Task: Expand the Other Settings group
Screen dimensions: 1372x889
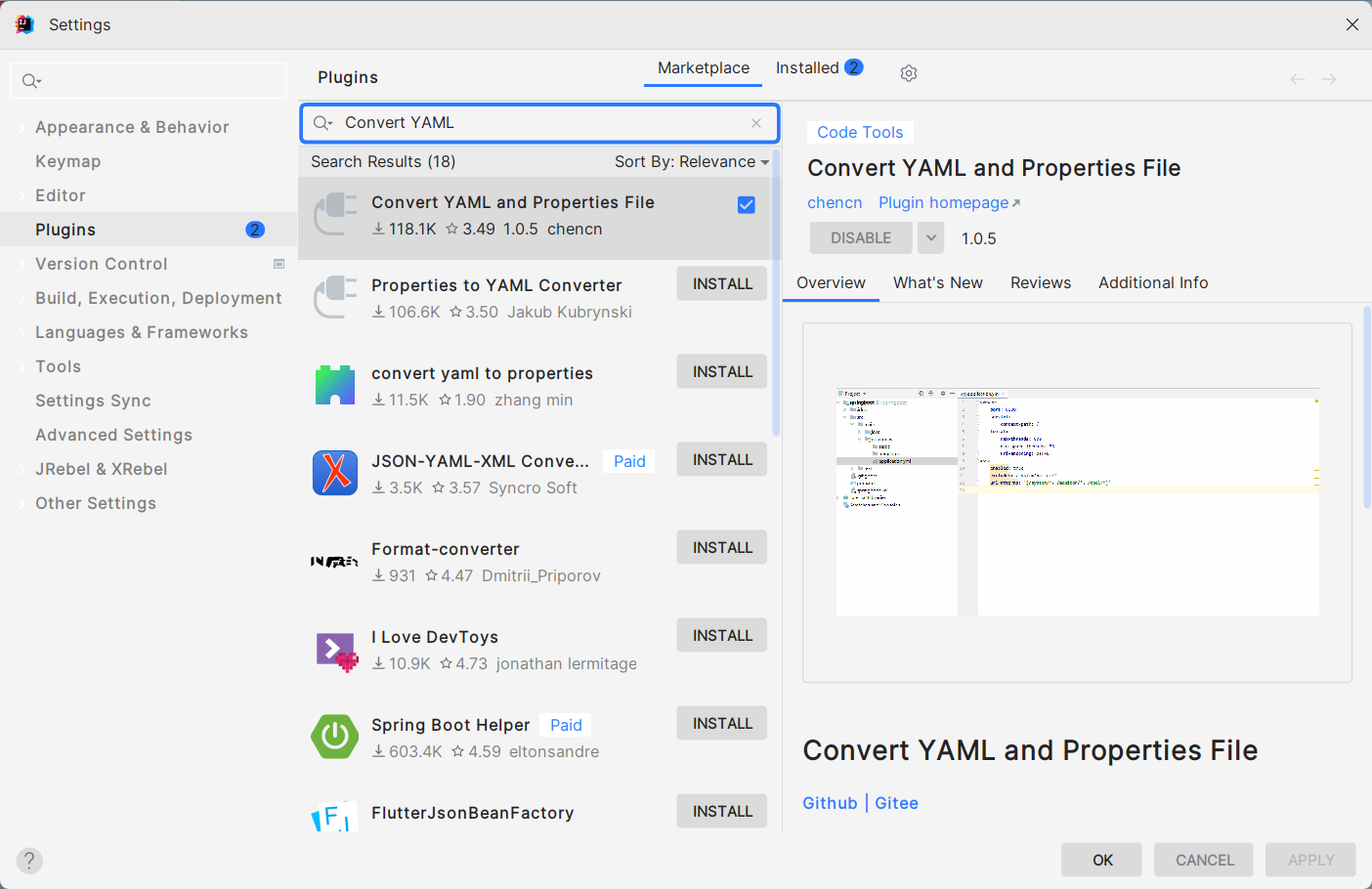Action: (21, 503)
